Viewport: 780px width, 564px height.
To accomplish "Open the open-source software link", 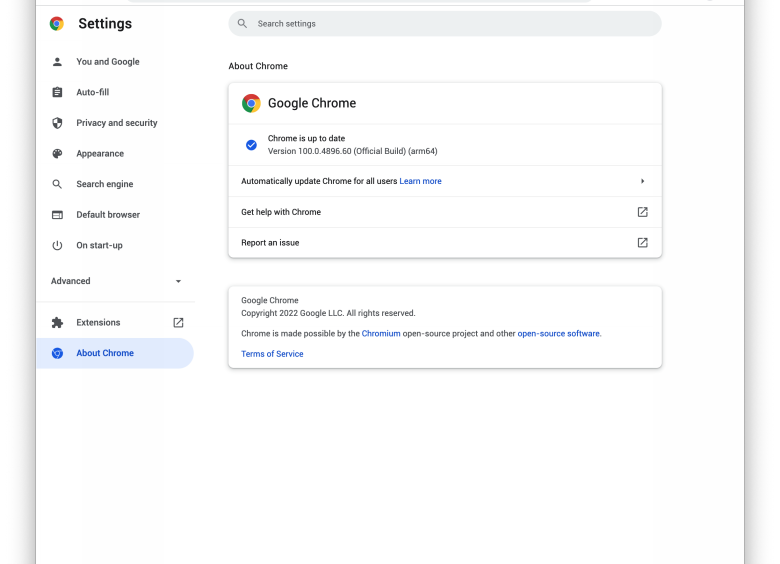I will [558, 333].
